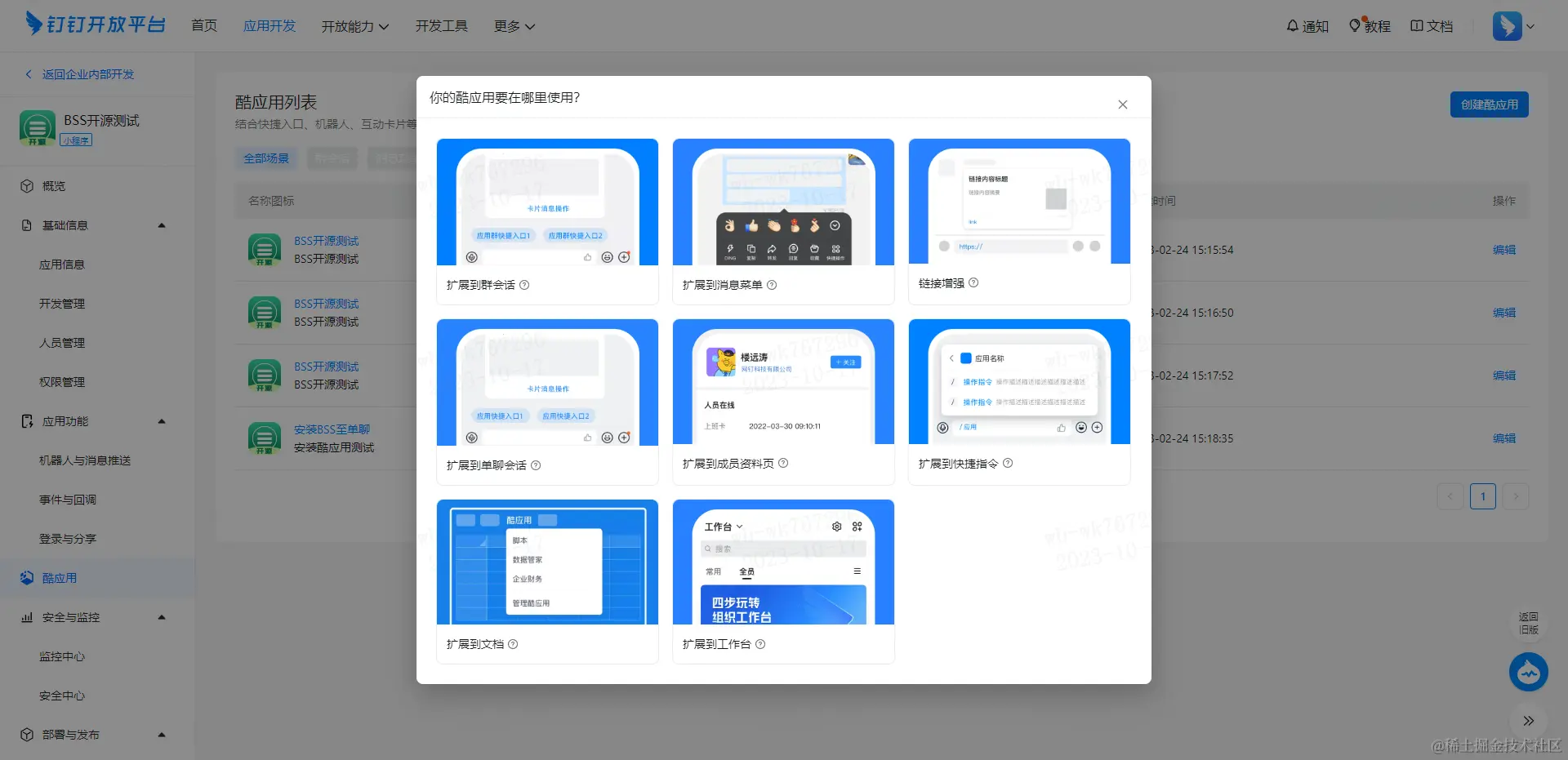Image resolution: width=1568 pixels, height=760 pixels.
Task: Choose the 扩展到单聊会话 card thumbnail
Action: click(x=547, y=382)
